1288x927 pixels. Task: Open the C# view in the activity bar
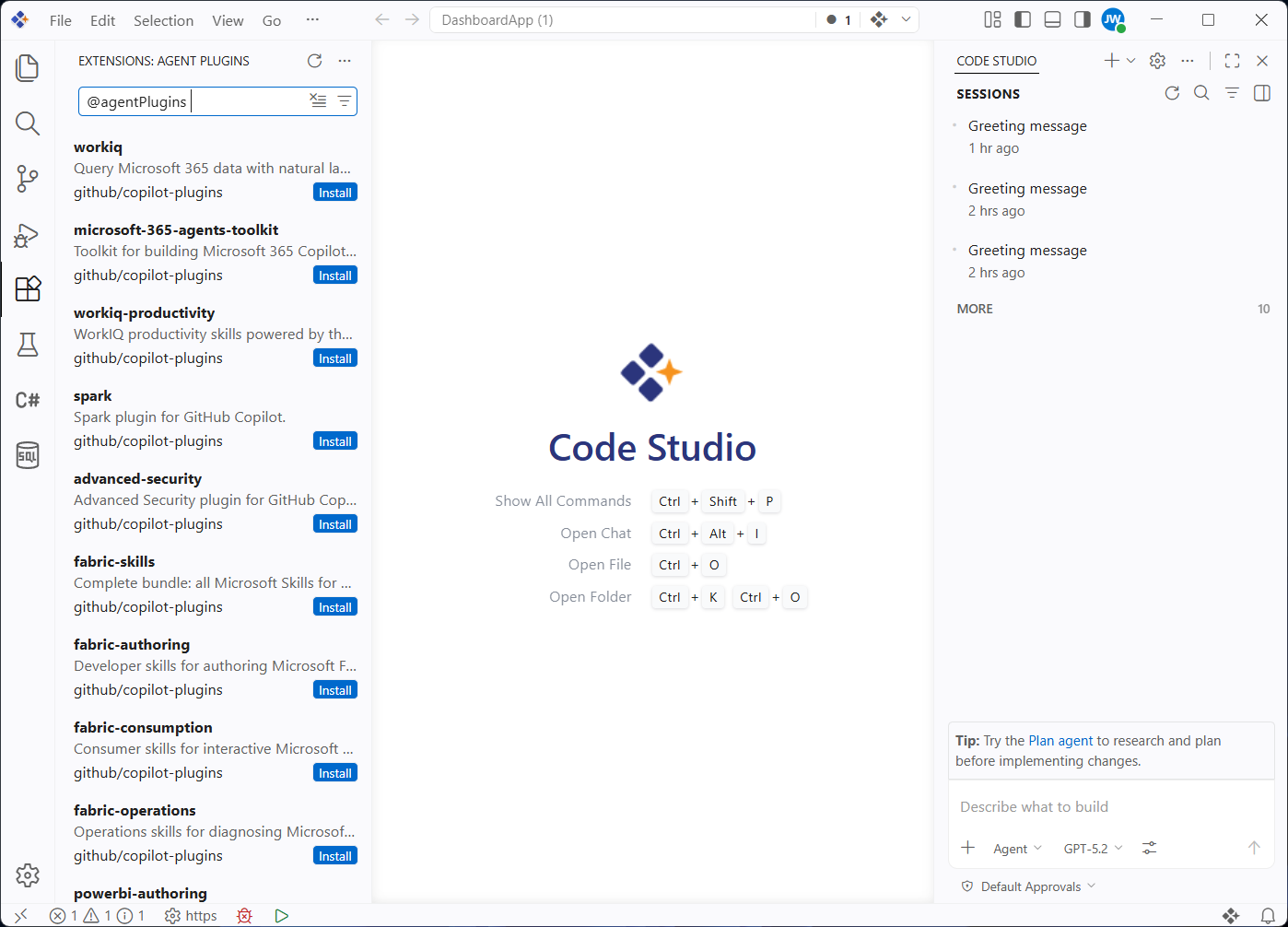coord(28,400)
